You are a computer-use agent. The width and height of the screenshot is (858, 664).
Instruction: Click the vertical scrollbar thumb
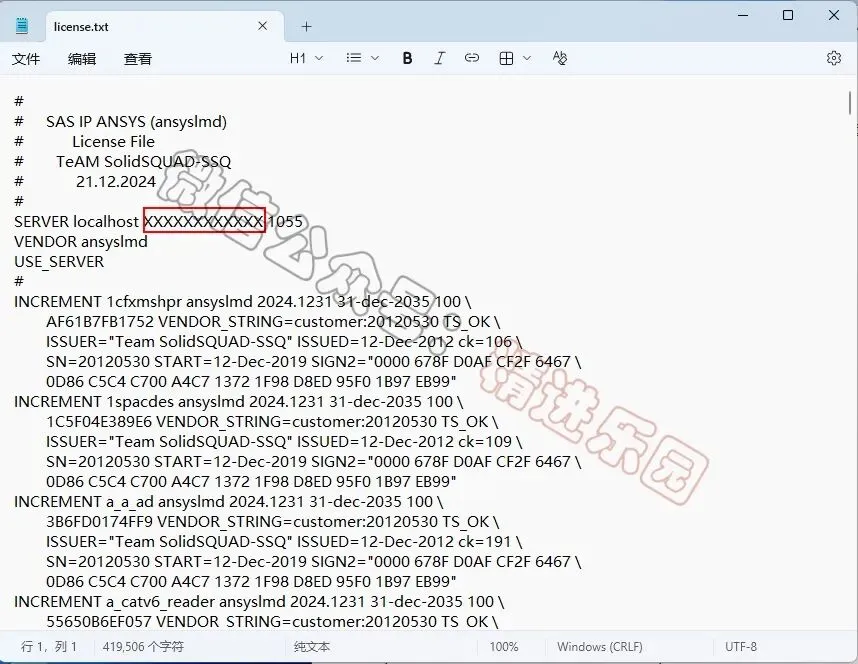850,103
